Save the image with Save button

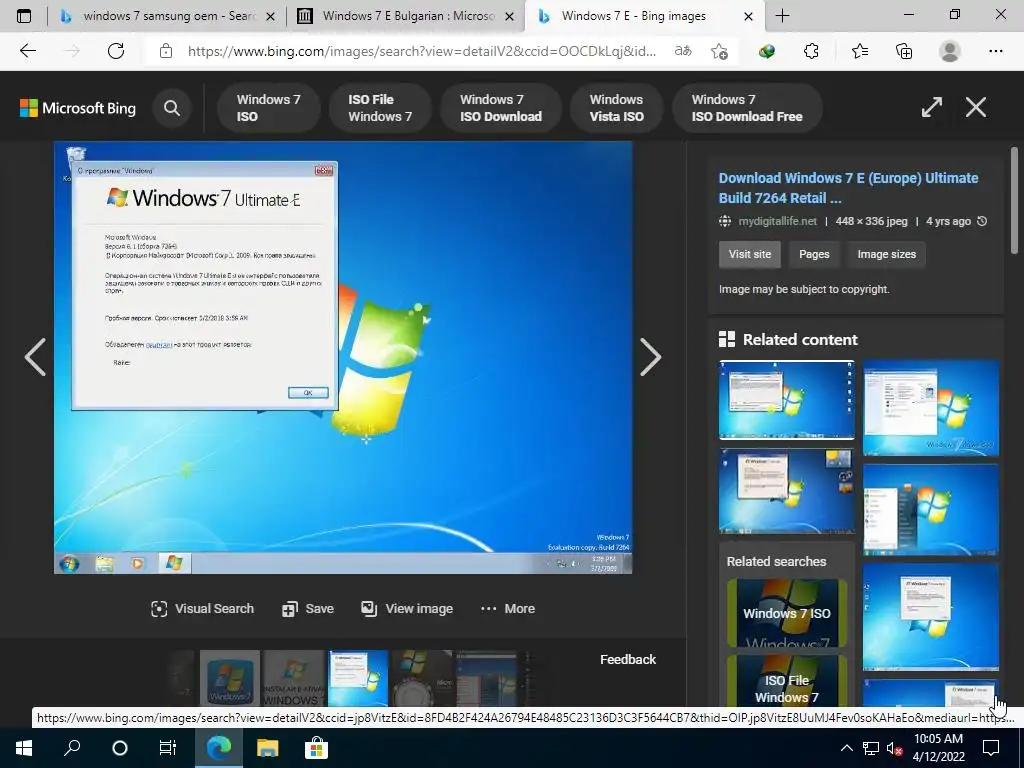click(x=308, y=609)
